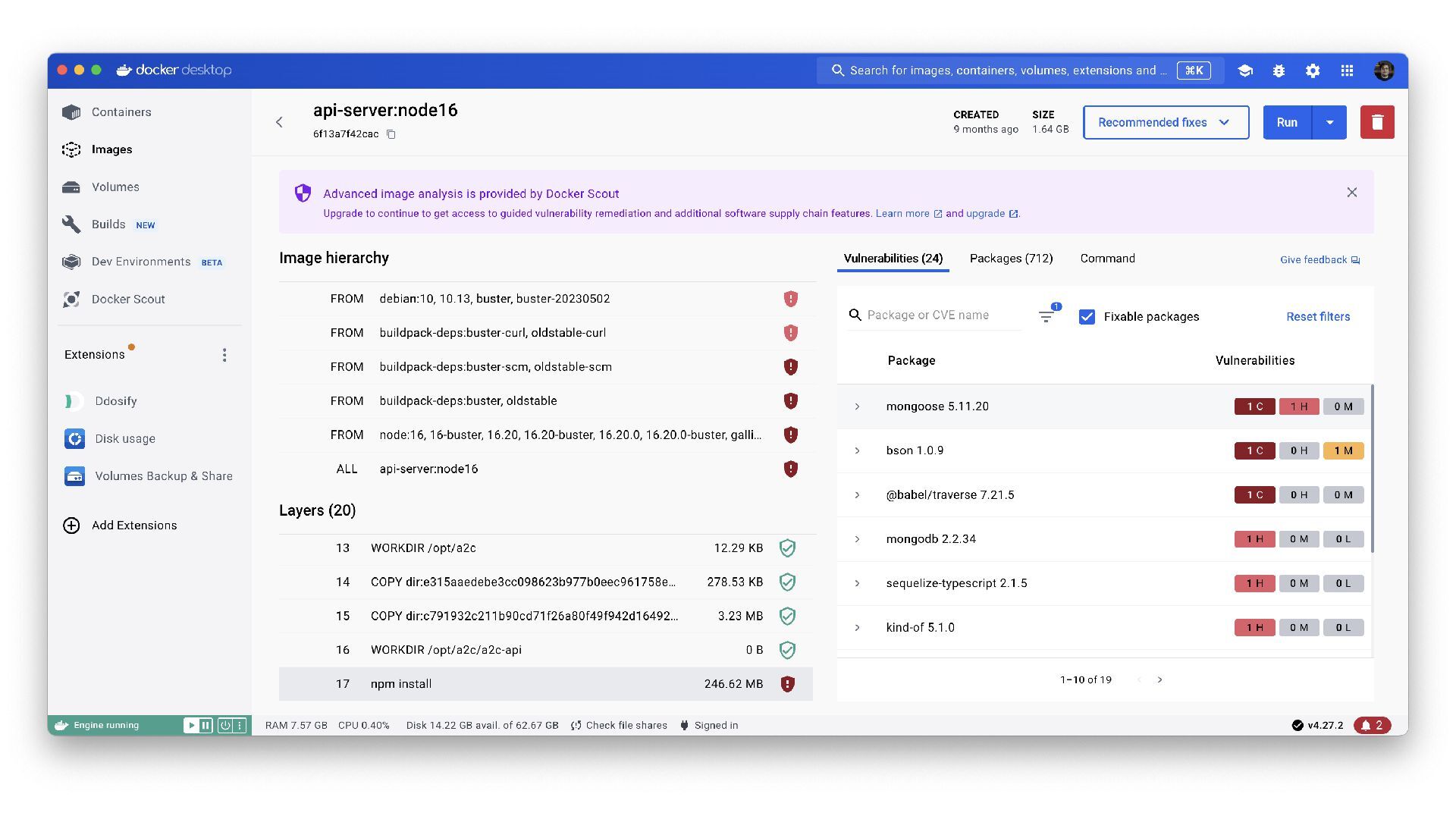Open the Containers sidebar section
Image resolution: width=1456 pixels, height=819 pixels.
tap(121, 111)
